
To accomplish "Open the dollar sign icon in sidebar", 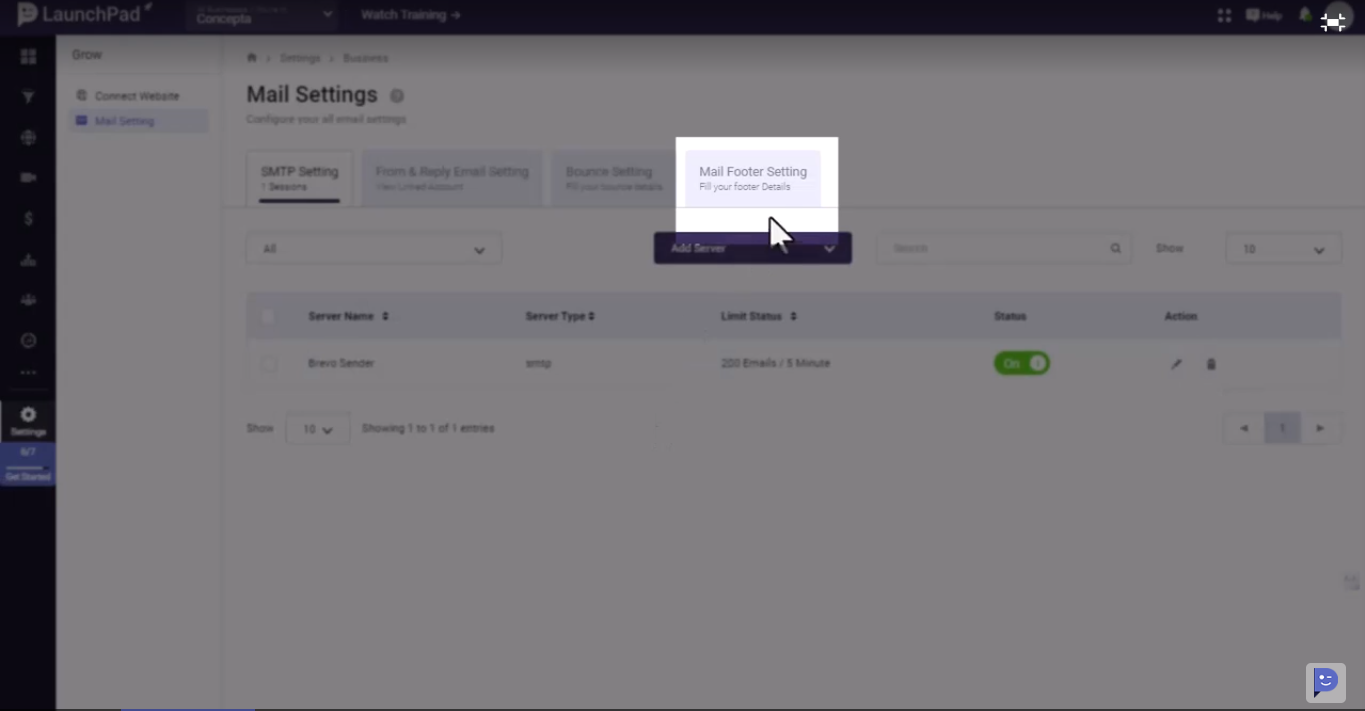I will (28, 219).
